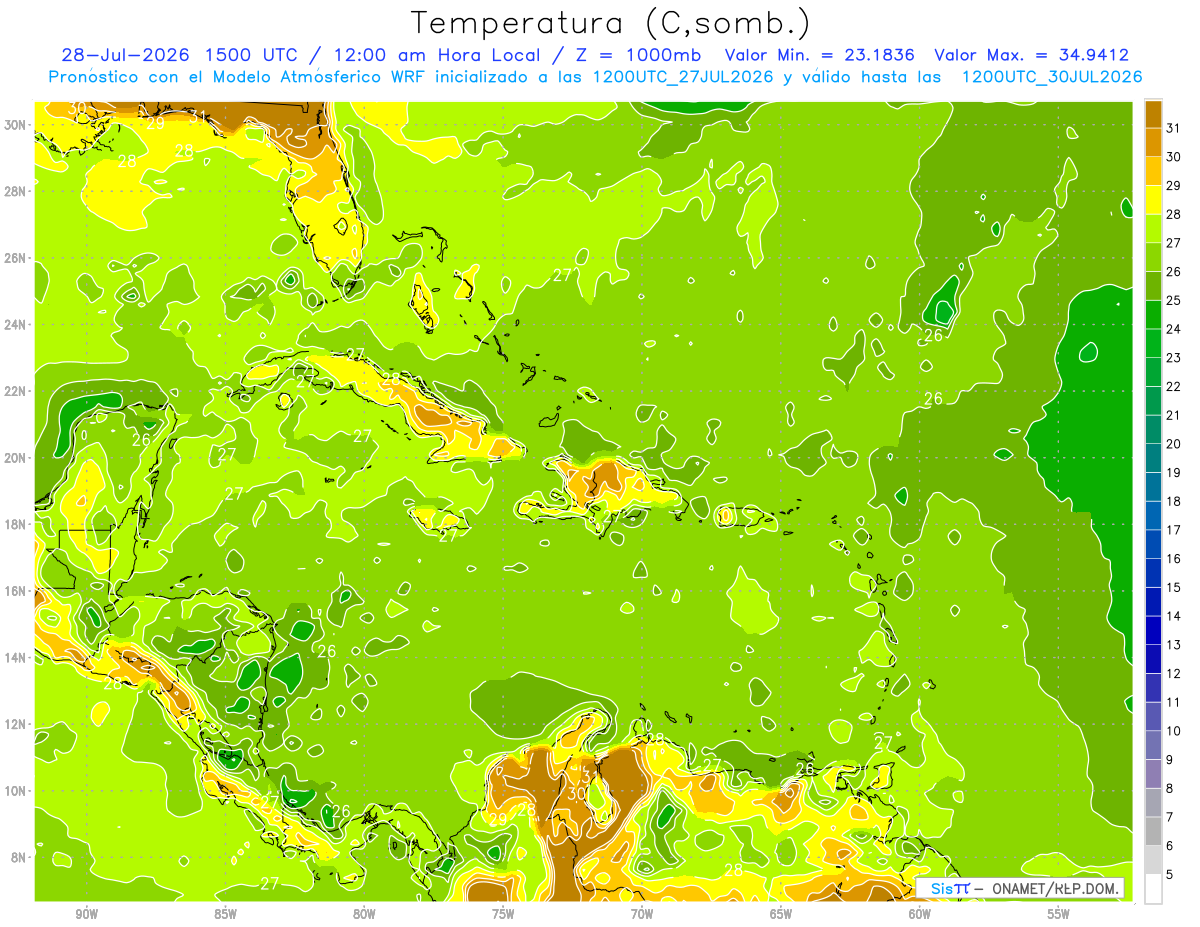This screenshot has width=1200, height=927.
Task: Click the "8N" latitude axis label
Action: pyautogui.click(x=19, y=857)
